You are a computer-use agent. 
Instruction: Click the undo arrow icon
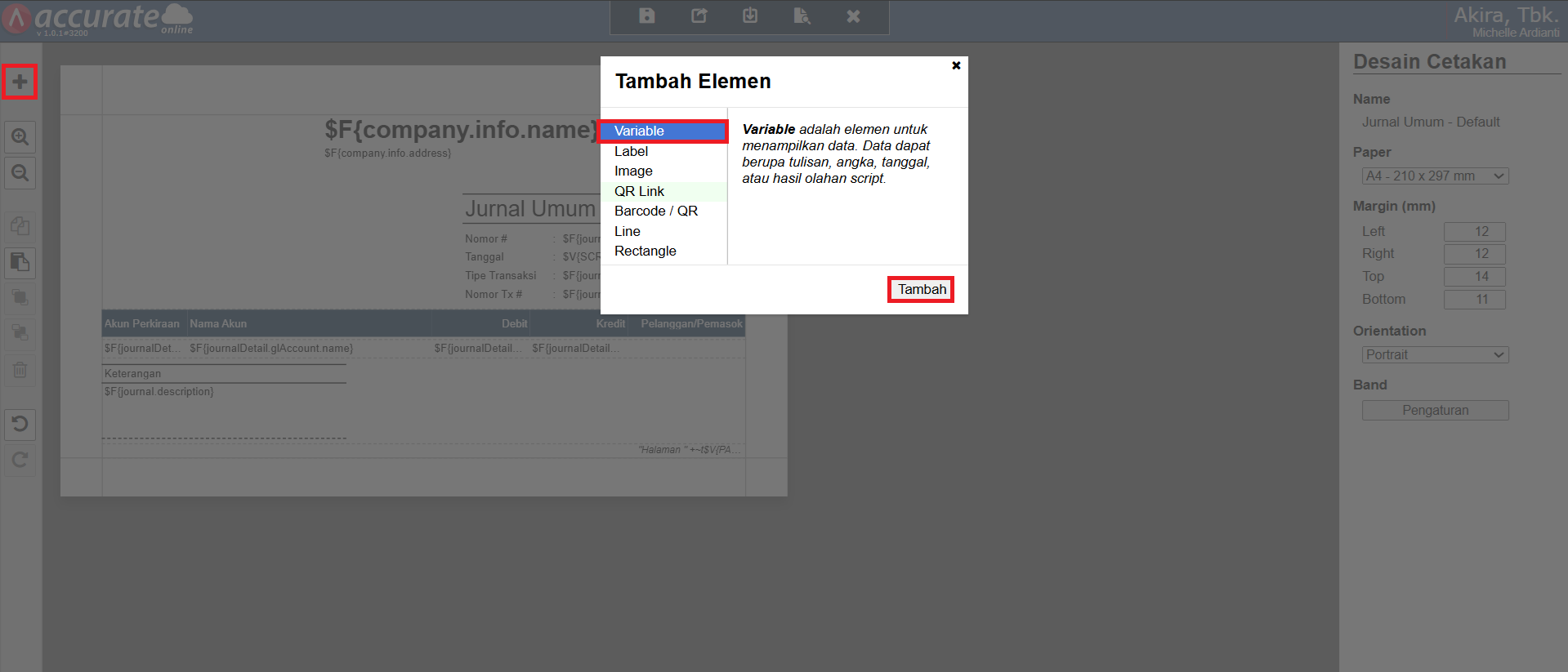tap(20, 424)
